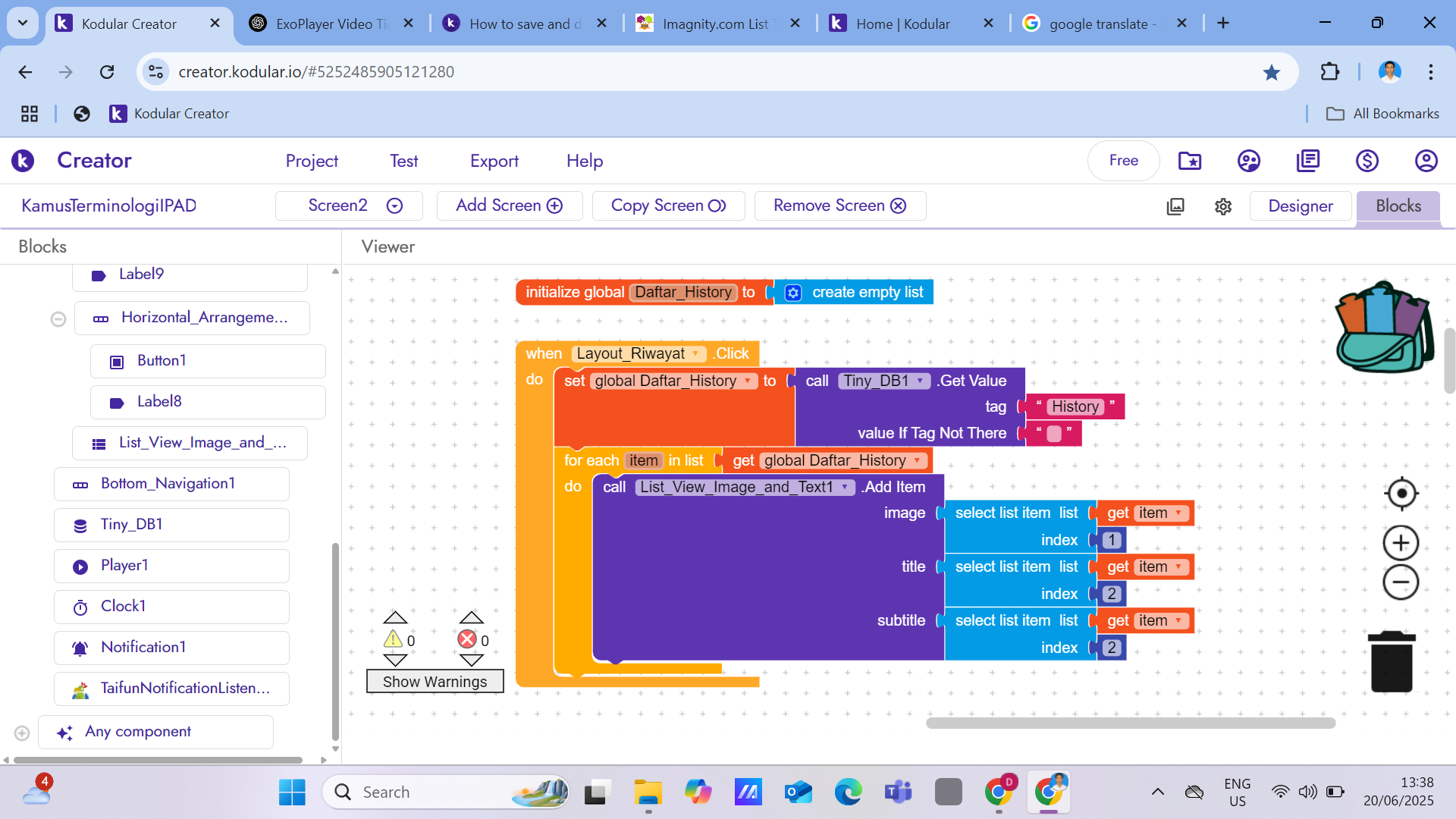Open the user account icon in header

[1426, 161]
